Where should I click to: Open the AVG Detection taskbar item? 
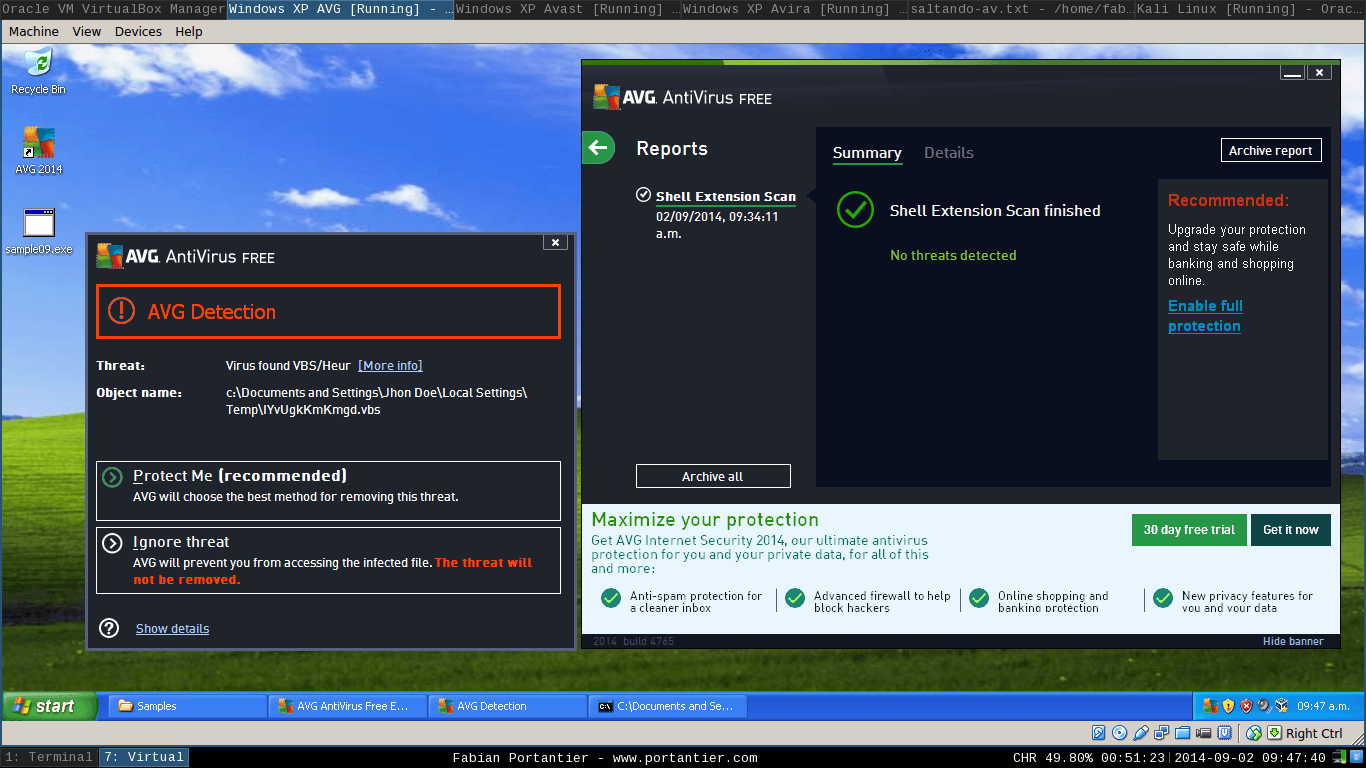coord(507,706)
